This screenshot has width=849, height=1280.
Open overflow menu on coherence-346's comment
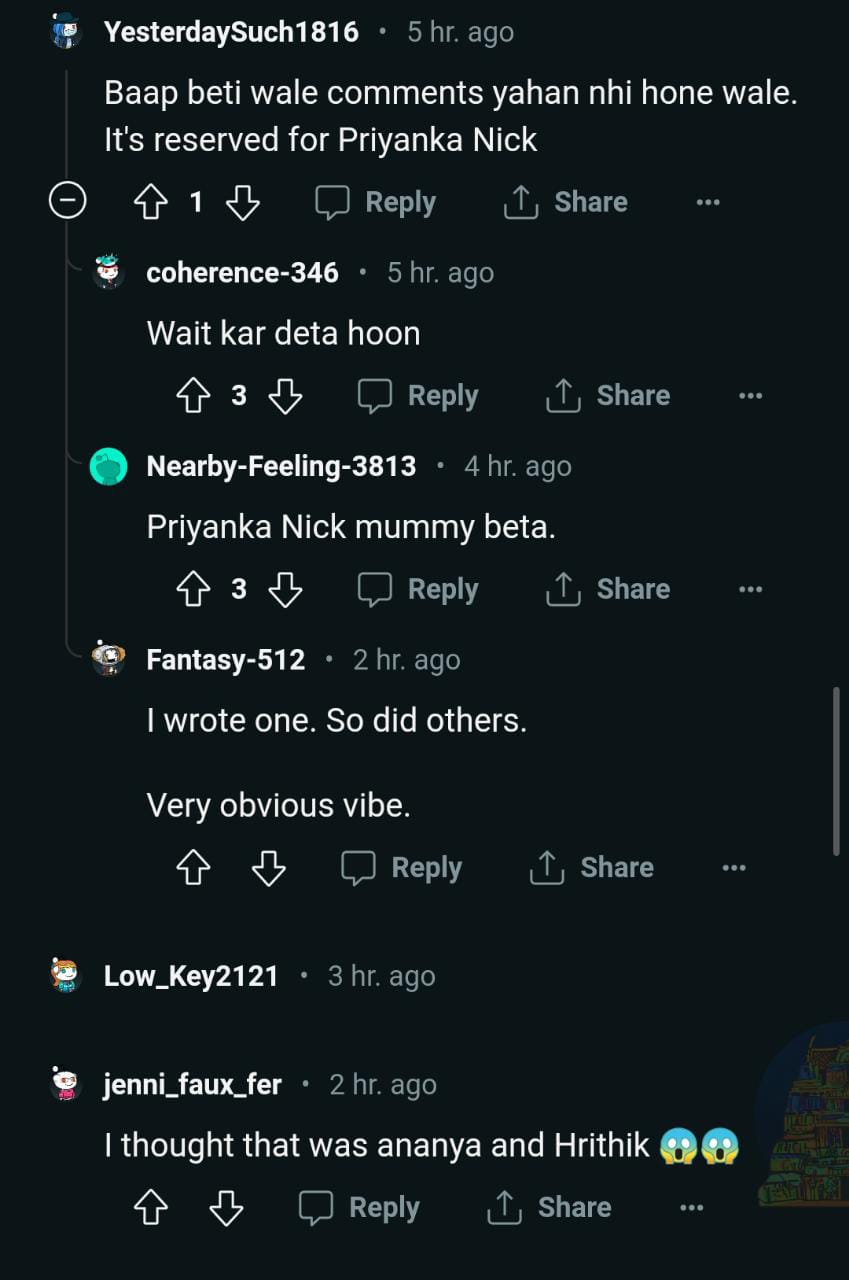click(x=750, y=396)
